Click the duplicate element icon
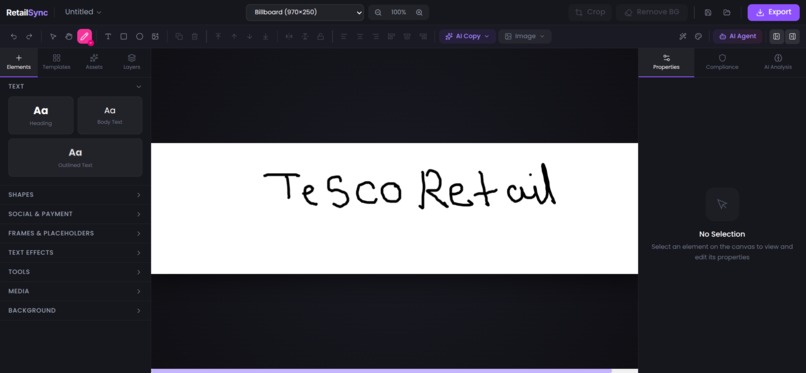Image resolution: width=806 pixels, height=373 pixels. tap(179, 36)
